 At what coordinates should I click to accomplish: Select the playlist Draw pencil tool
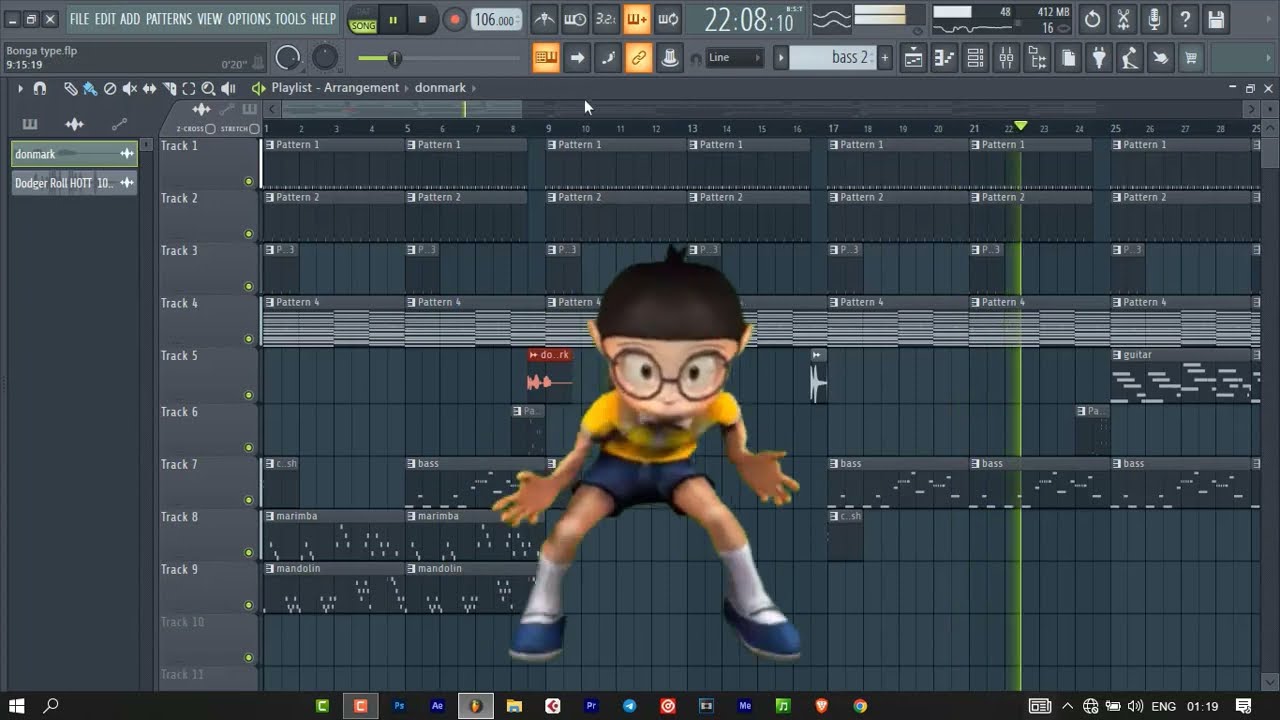tap(70, 89)
